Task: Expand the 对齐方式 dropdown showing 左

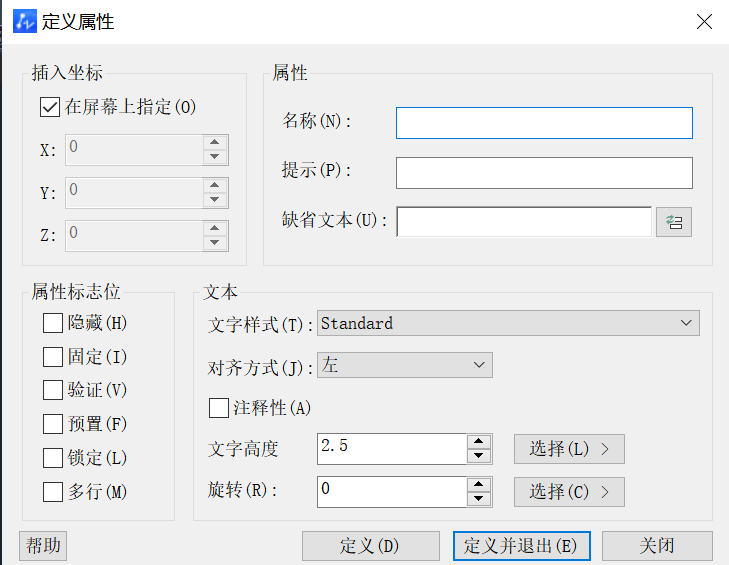Action: pos(404,365)
